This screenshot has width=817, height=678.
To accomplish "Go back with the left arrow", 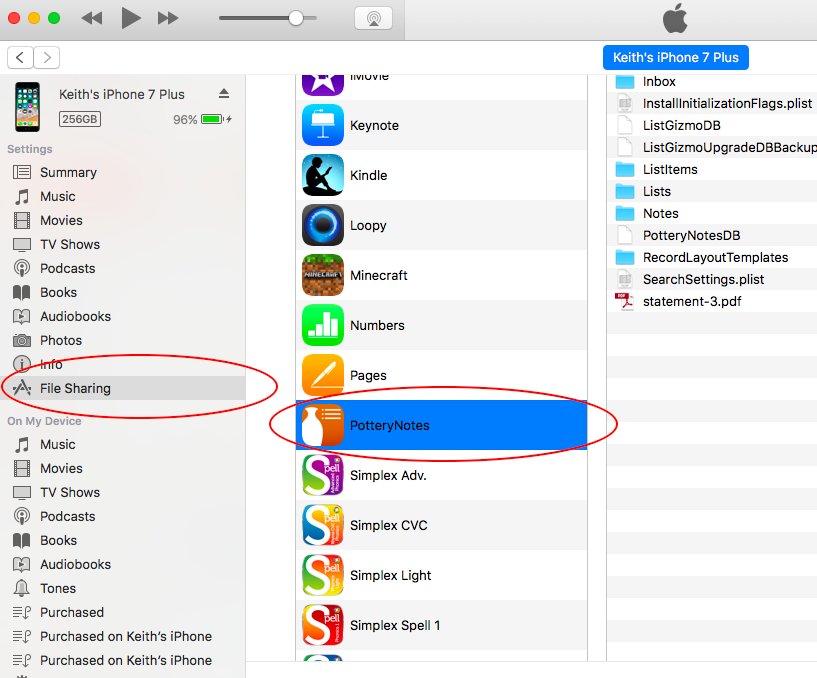I will click(20, 57).
